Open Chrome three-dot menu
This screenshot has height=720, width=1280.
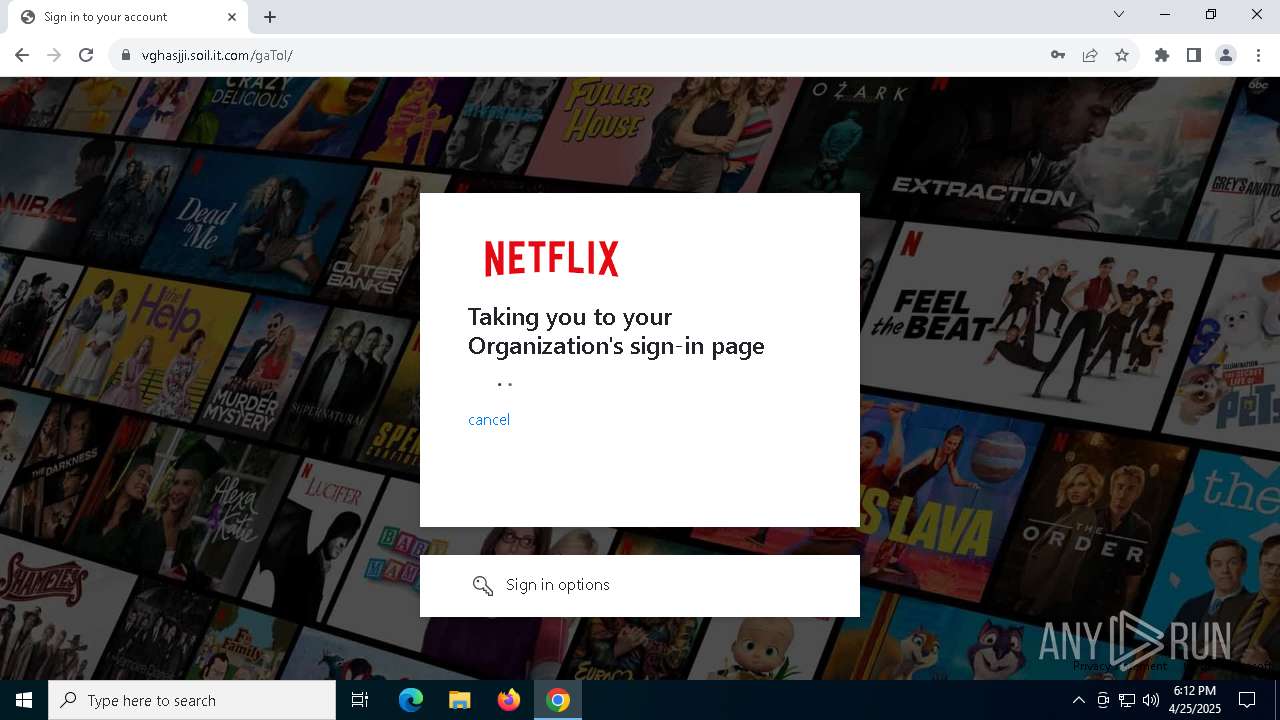(x=1258, y=55)
